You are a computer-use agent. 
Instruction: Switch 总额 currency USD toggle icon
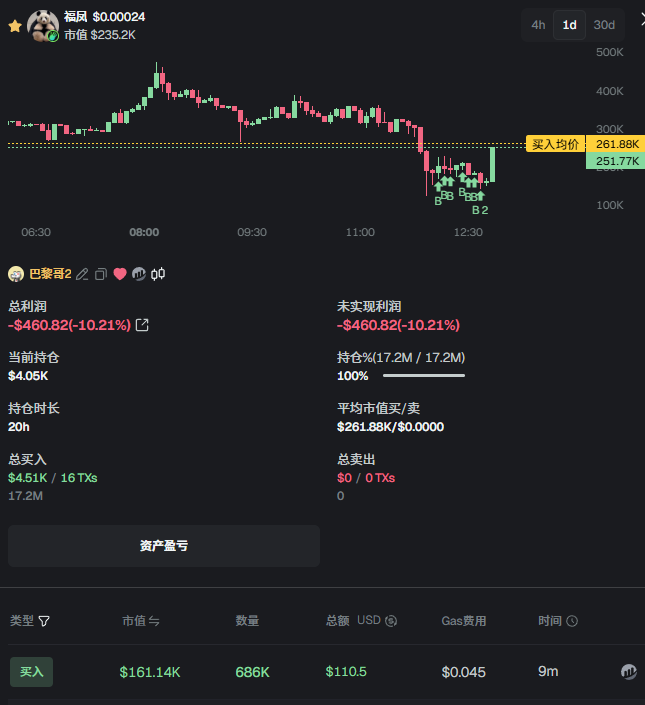(391, 621)
